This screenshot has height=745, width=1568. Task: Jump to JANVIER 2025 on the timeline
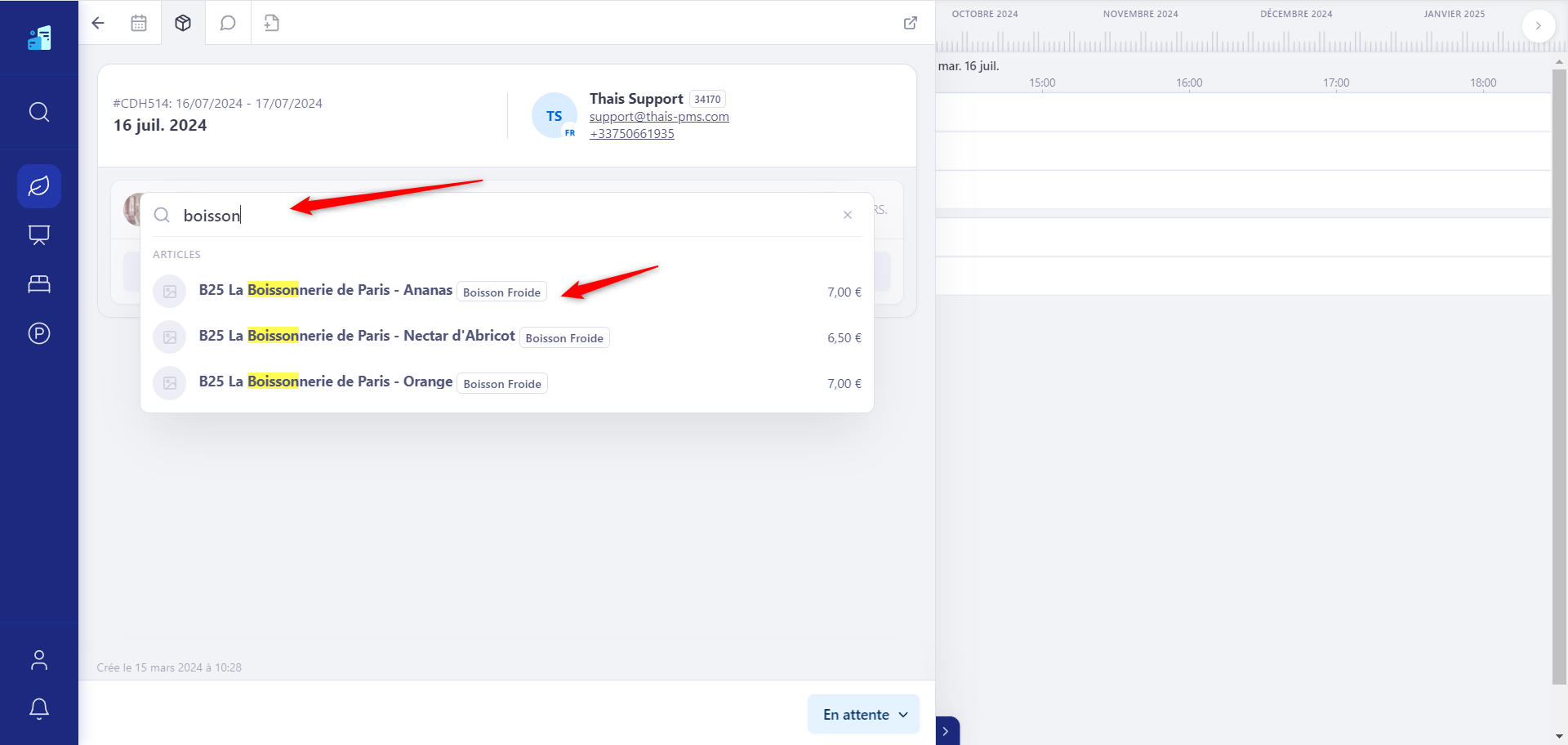pyautogui.click(x=1454, y=14)
